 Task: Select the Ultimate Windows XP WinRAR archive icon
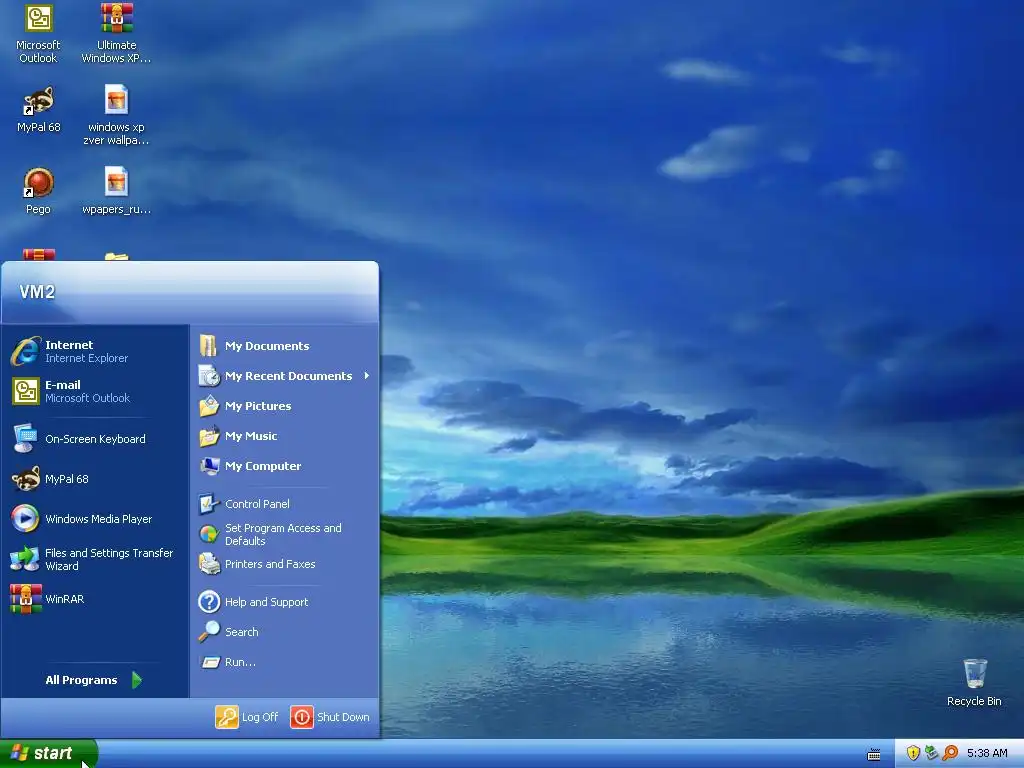(x=116, y=33)
